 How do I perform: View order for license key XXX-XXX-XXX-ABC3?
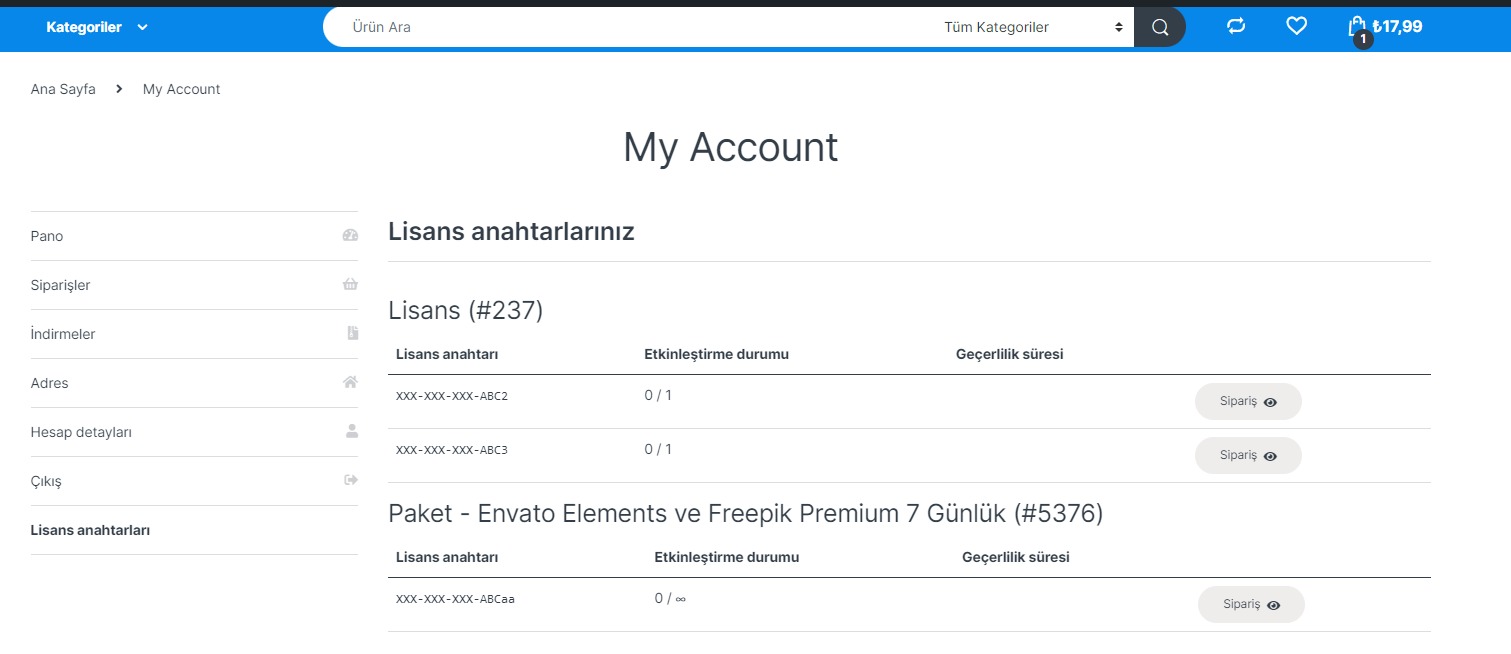point(1248,455)
